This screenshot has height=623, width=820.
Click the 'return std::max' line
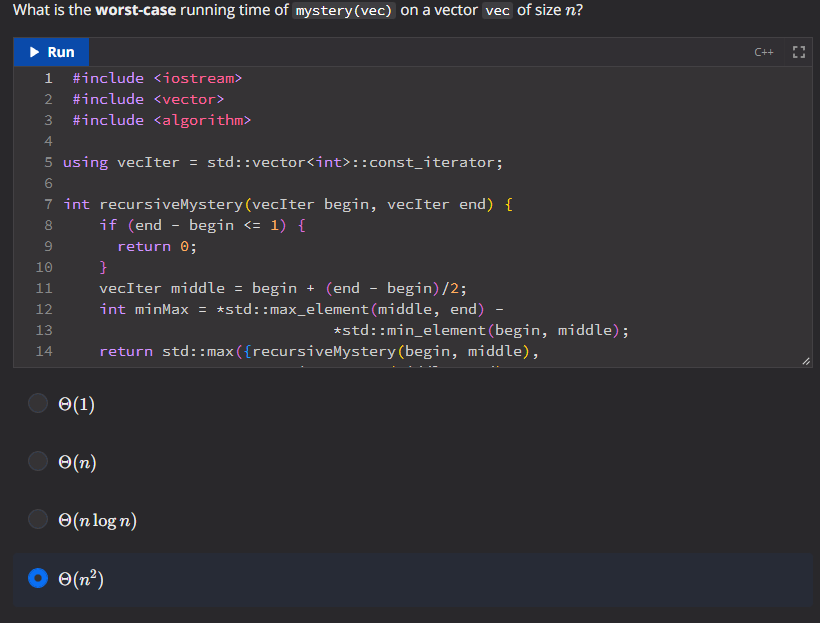[x=319, y=351]
